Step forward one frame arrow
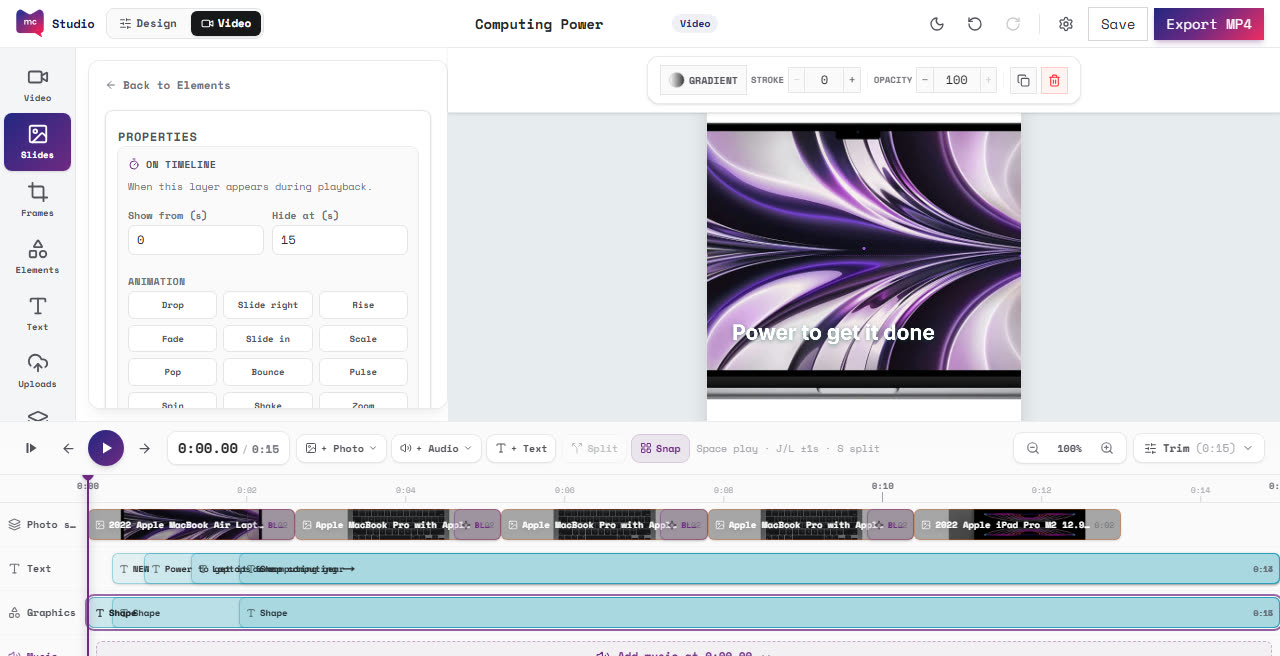The height and width of the screenshot is (656, 1280). (x=145, y=448)
